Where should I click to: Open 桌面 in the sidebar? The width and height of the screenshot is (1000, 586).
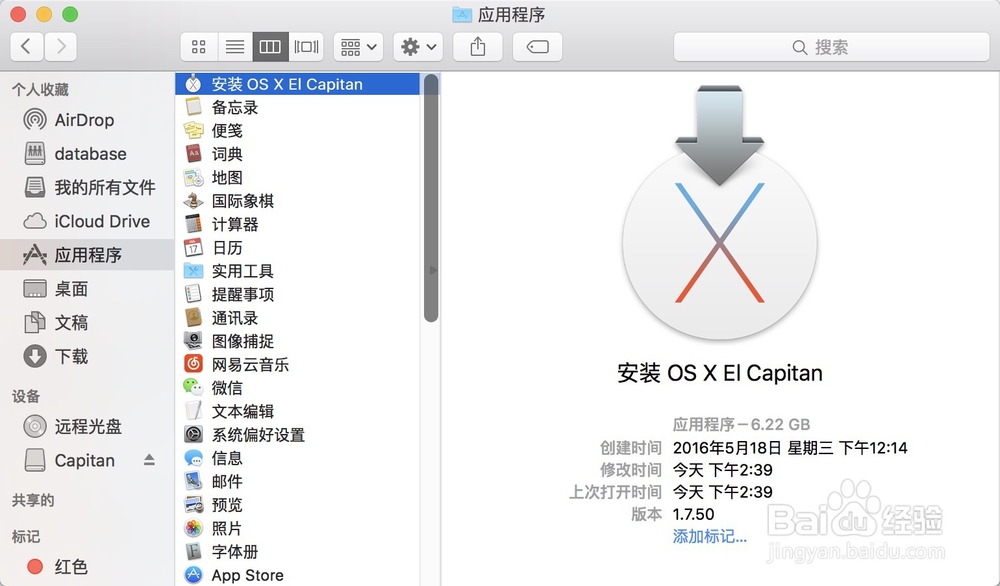pyautogui.click(x=87, y=289)
